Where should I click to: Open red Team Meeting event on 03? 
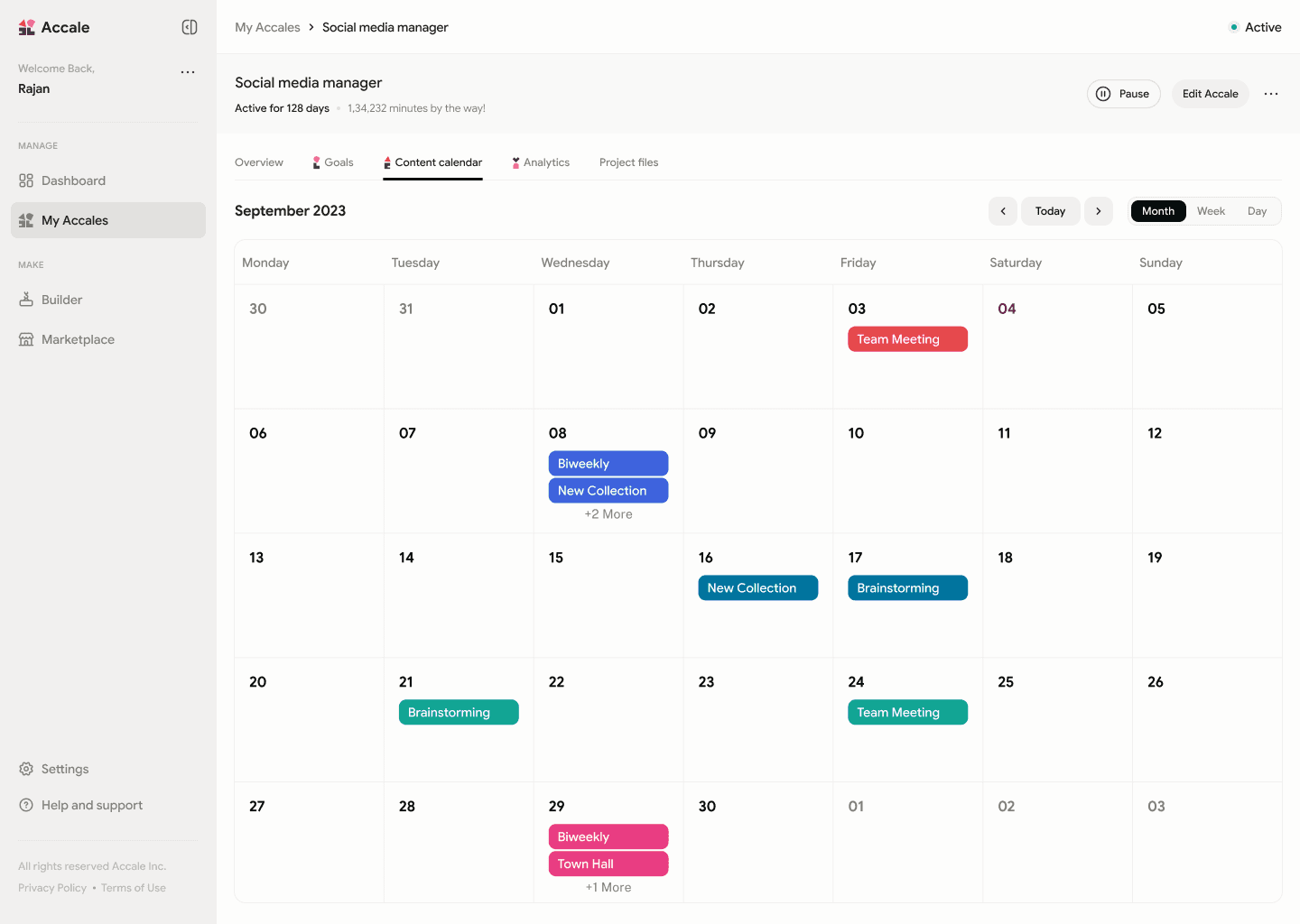pos(907,339)
